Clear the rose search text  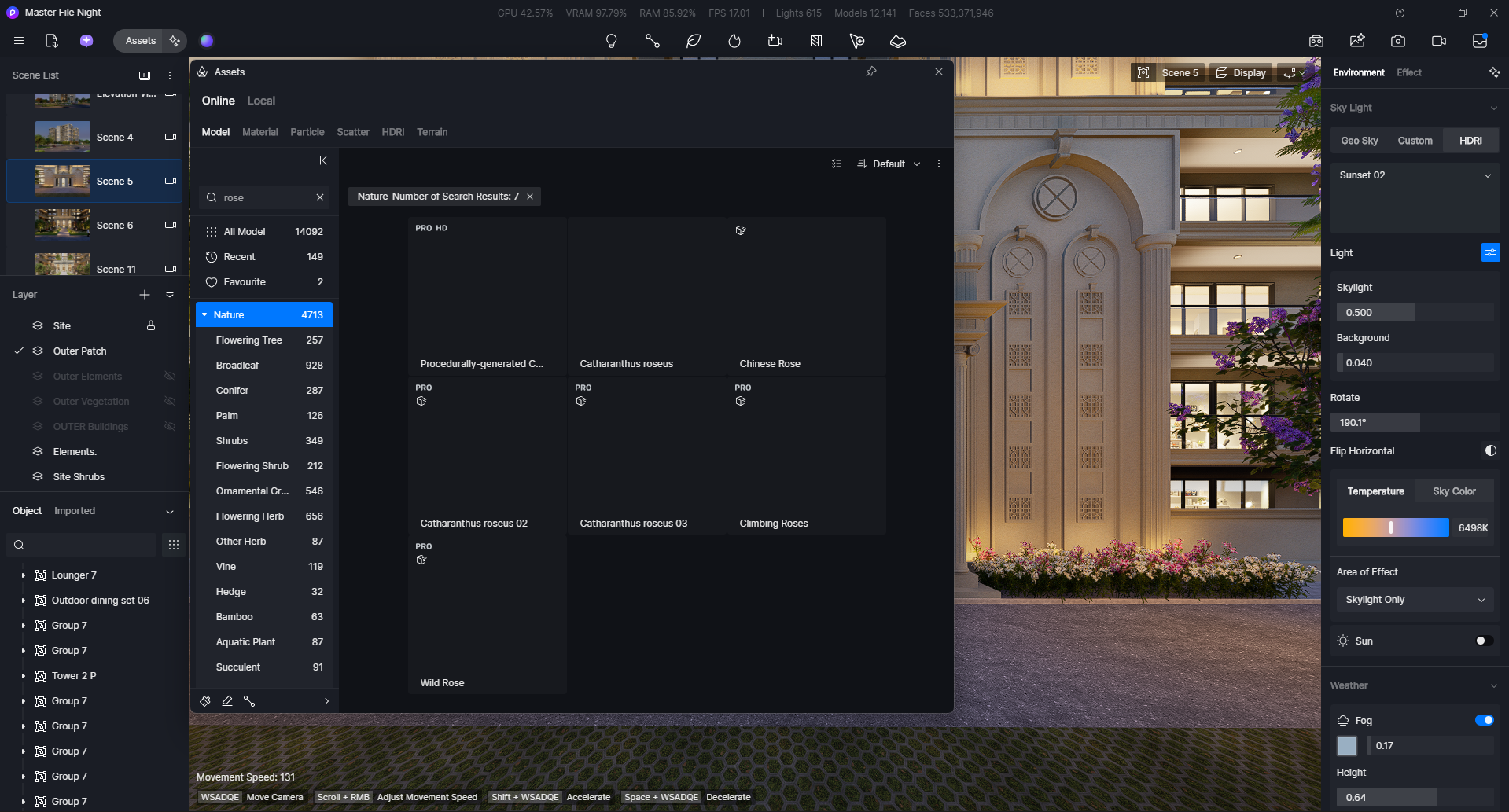[x=320, y=197]
